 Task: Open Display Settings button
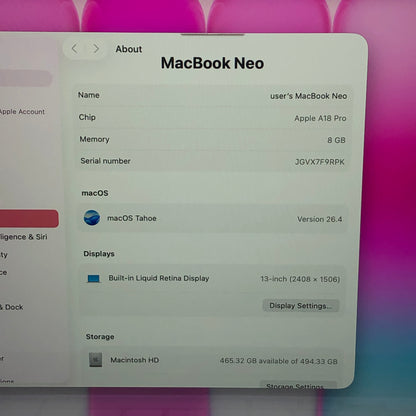click(301, 306)
